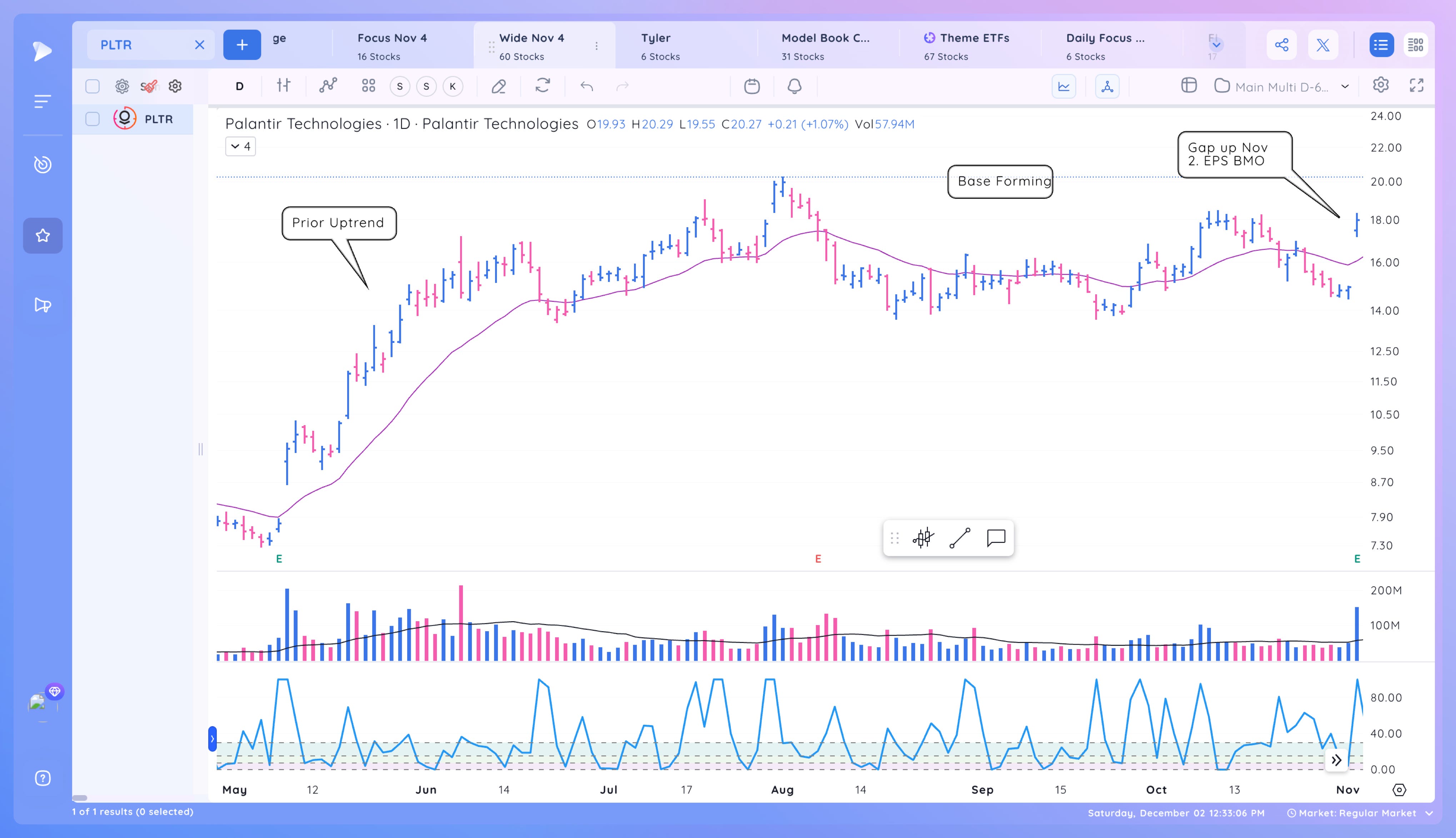
Task: Select the Base Forming annotation callout
Action: tap(1000, 181)
